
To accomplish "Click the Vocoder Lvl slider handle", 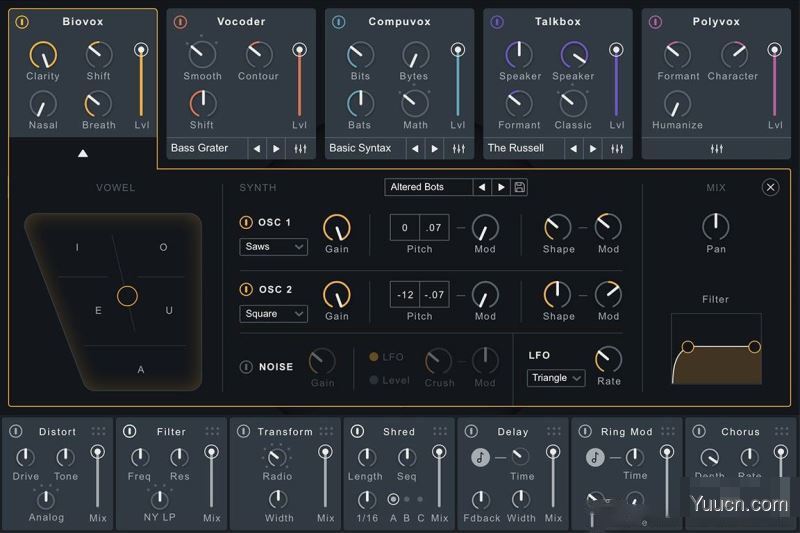I will 299,49.
